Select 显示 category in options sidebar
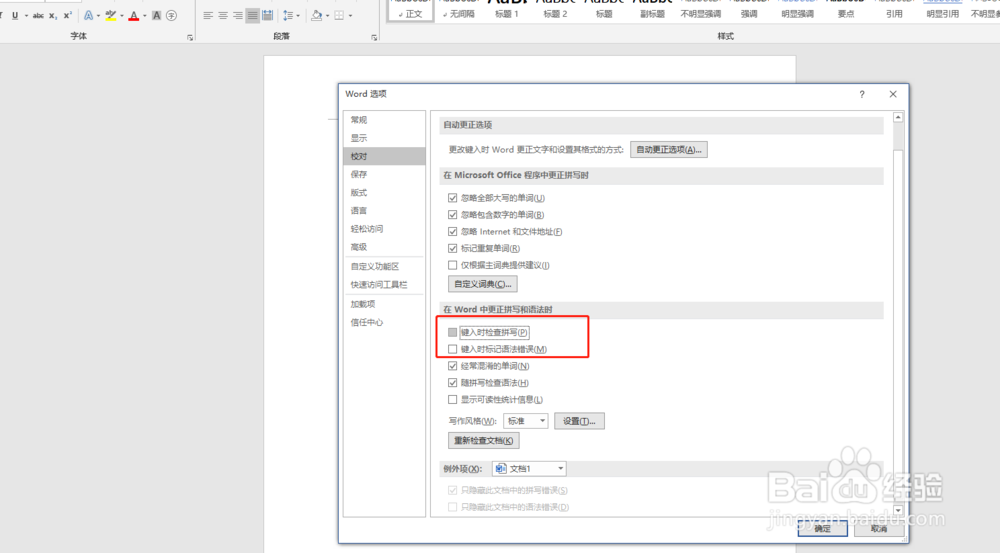Viewport: 1000px width, 553px height. tap(384, 138)
